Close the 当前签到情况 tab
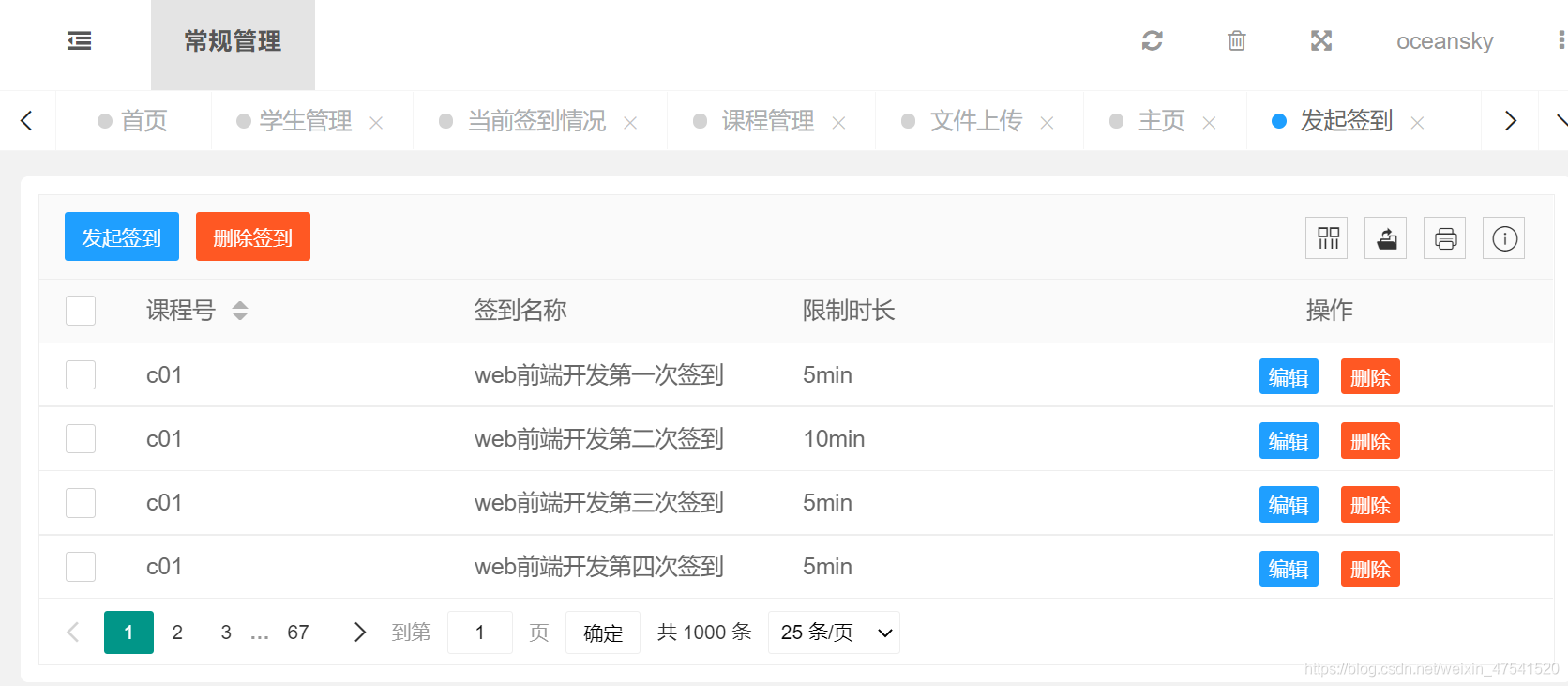This screenshot has width=1568, height=686. tap(630, 123)
